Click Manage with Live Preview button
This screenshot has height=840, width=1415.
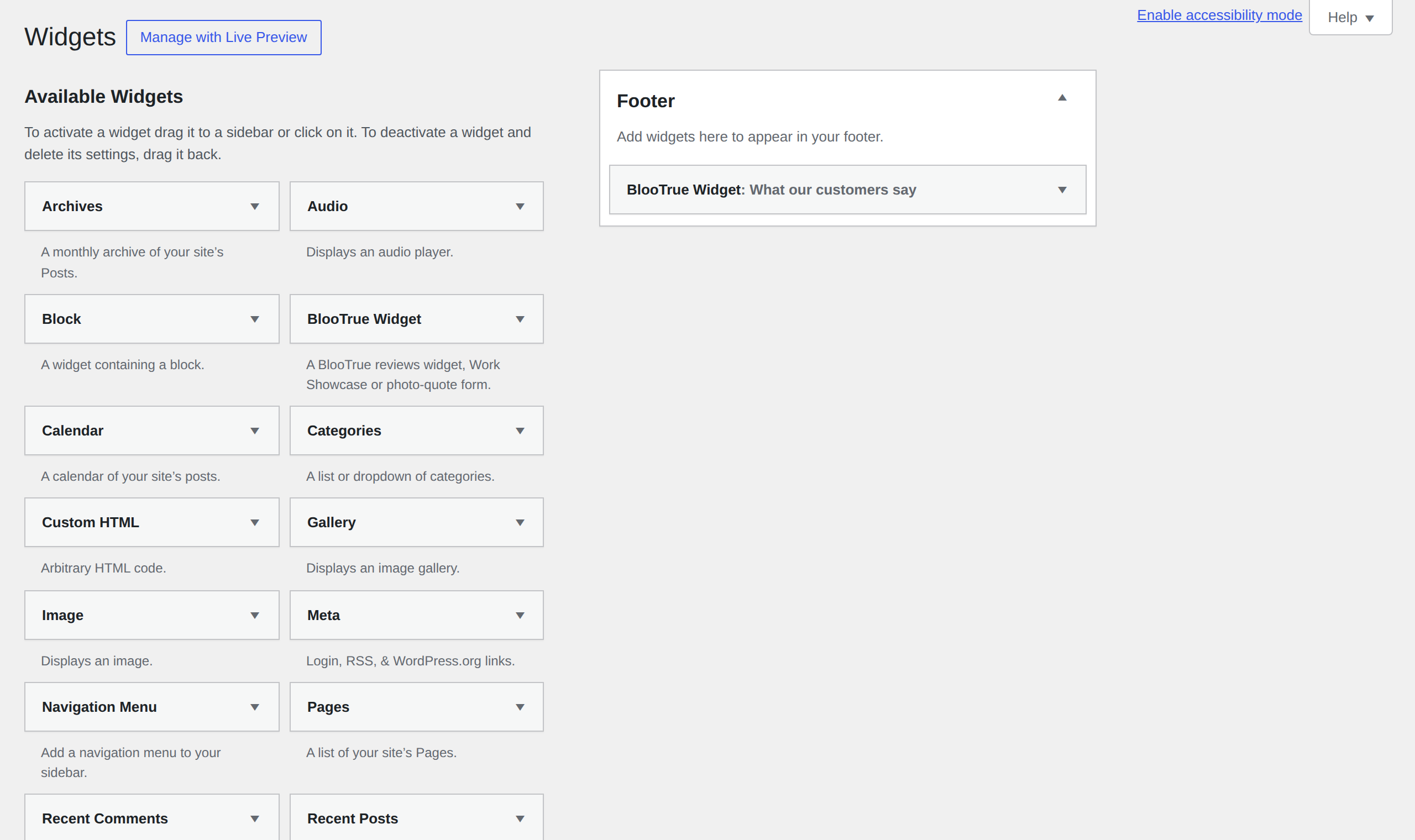coord(223,38)
